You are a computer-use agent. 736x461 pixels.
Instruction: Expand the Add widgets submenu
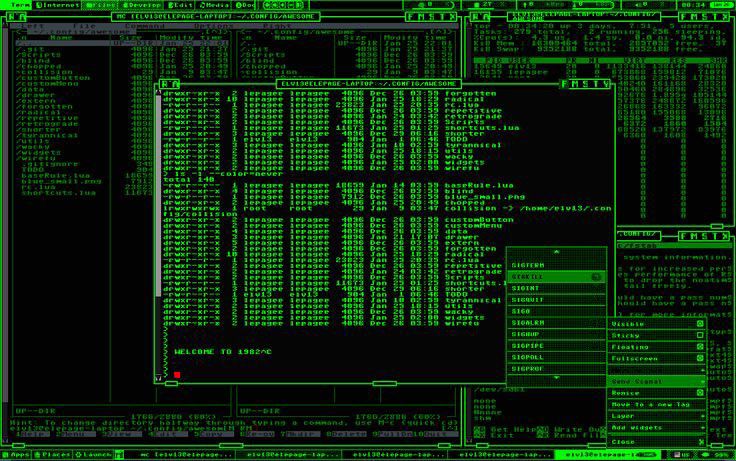point(657,428)
